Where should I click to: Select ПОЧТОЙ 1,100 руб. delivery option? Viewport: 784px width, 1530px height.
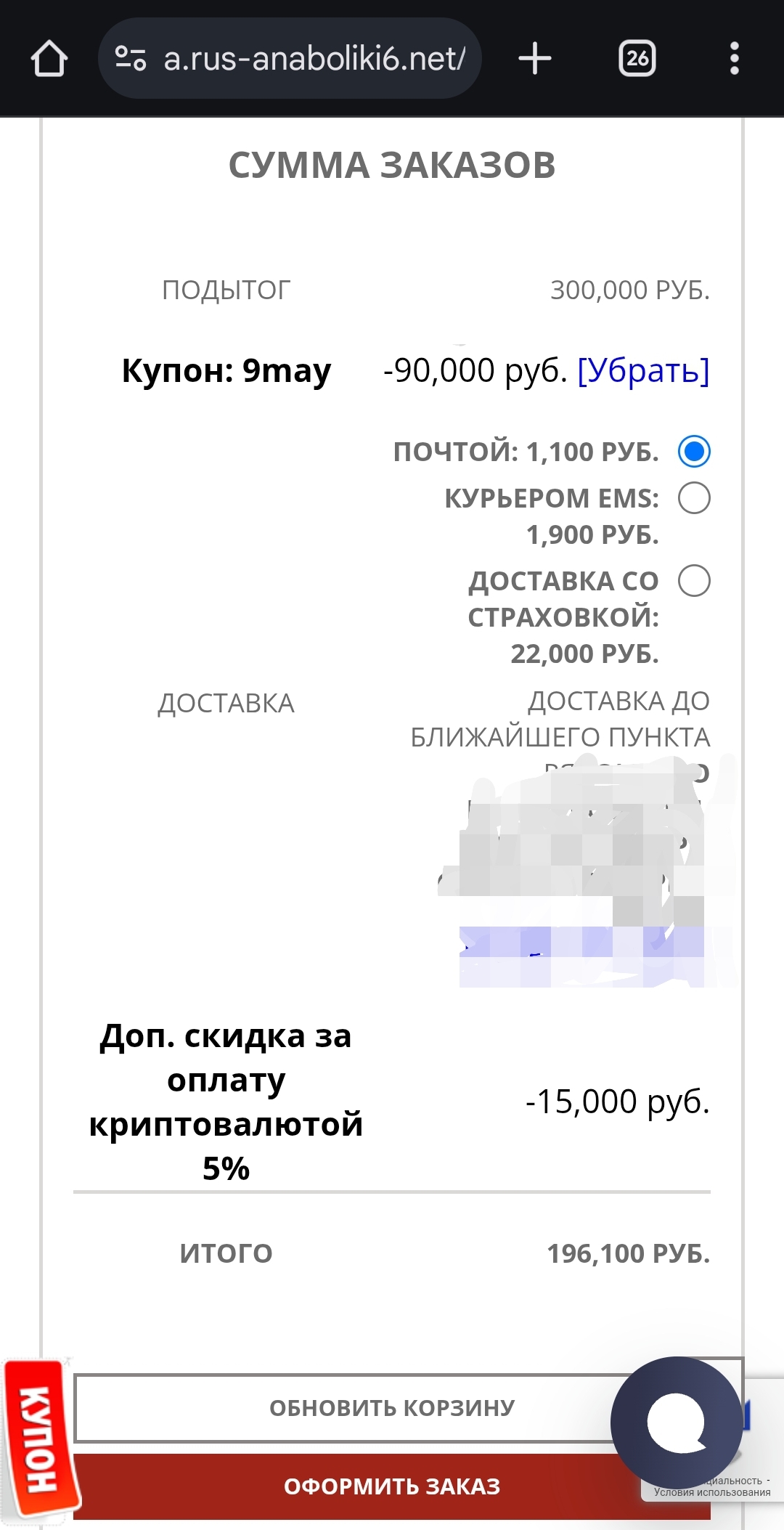[x=694, y=451]
